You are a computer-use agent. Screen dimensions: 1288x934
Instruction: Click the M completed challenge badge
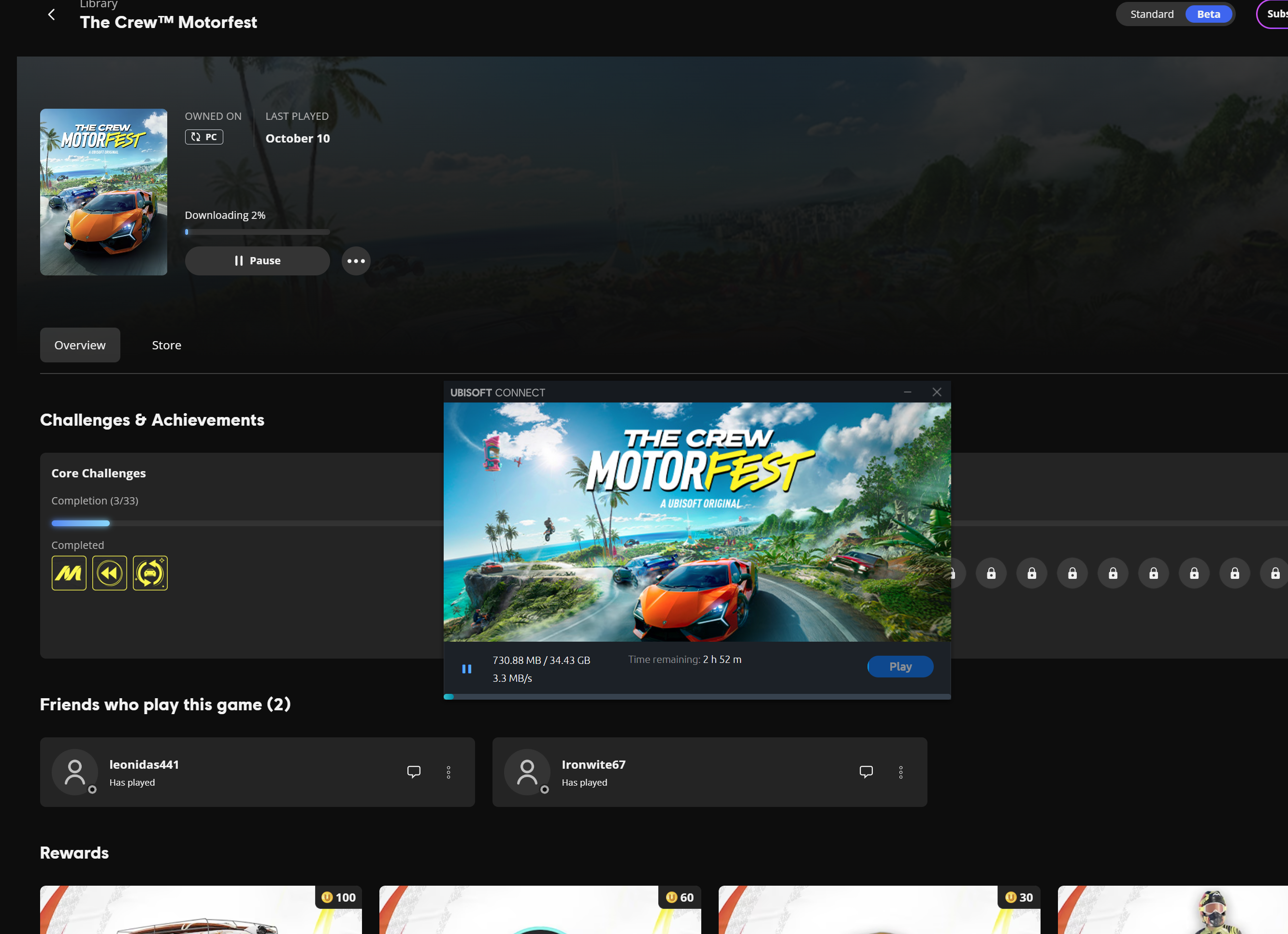pyautogui.click(x=69, y=573)
